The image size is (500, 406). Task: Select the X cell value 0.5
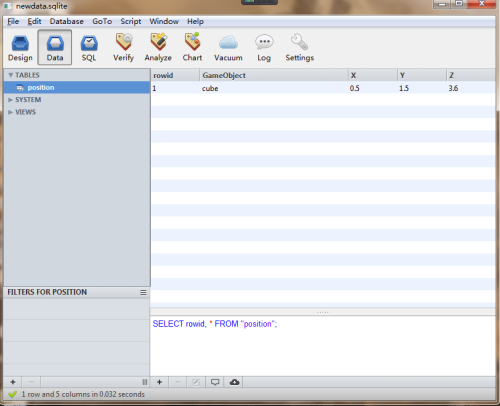(x=373, y=88)
